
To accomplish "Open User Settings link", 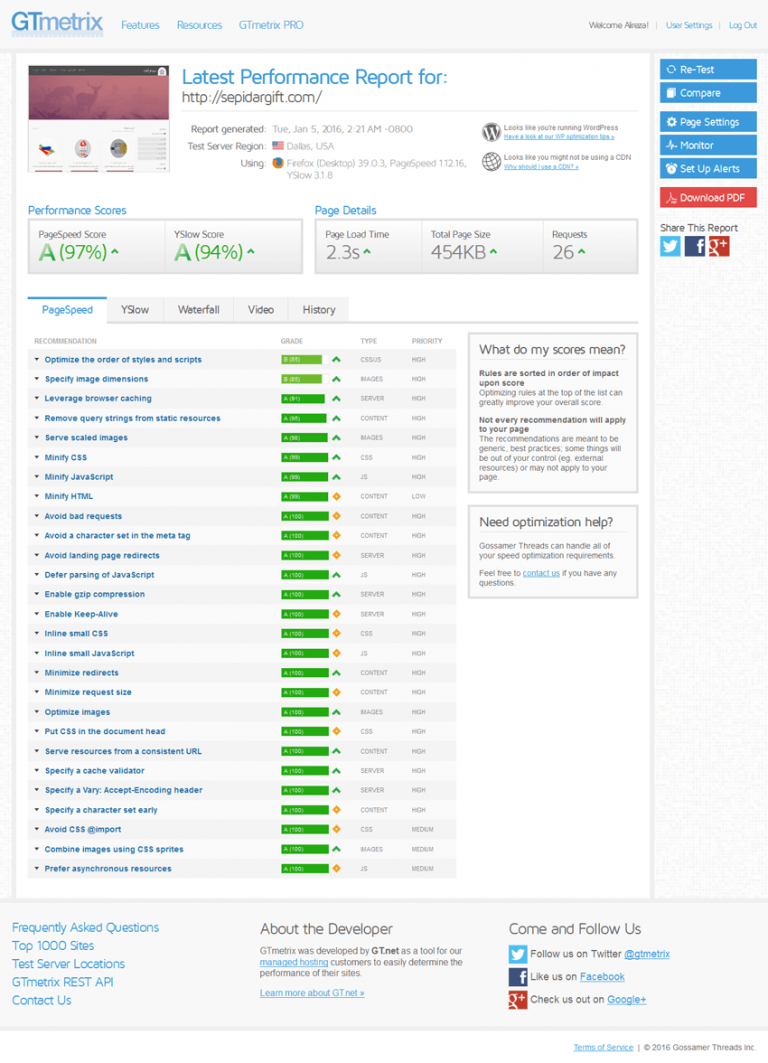I will (x=689, y=25).
